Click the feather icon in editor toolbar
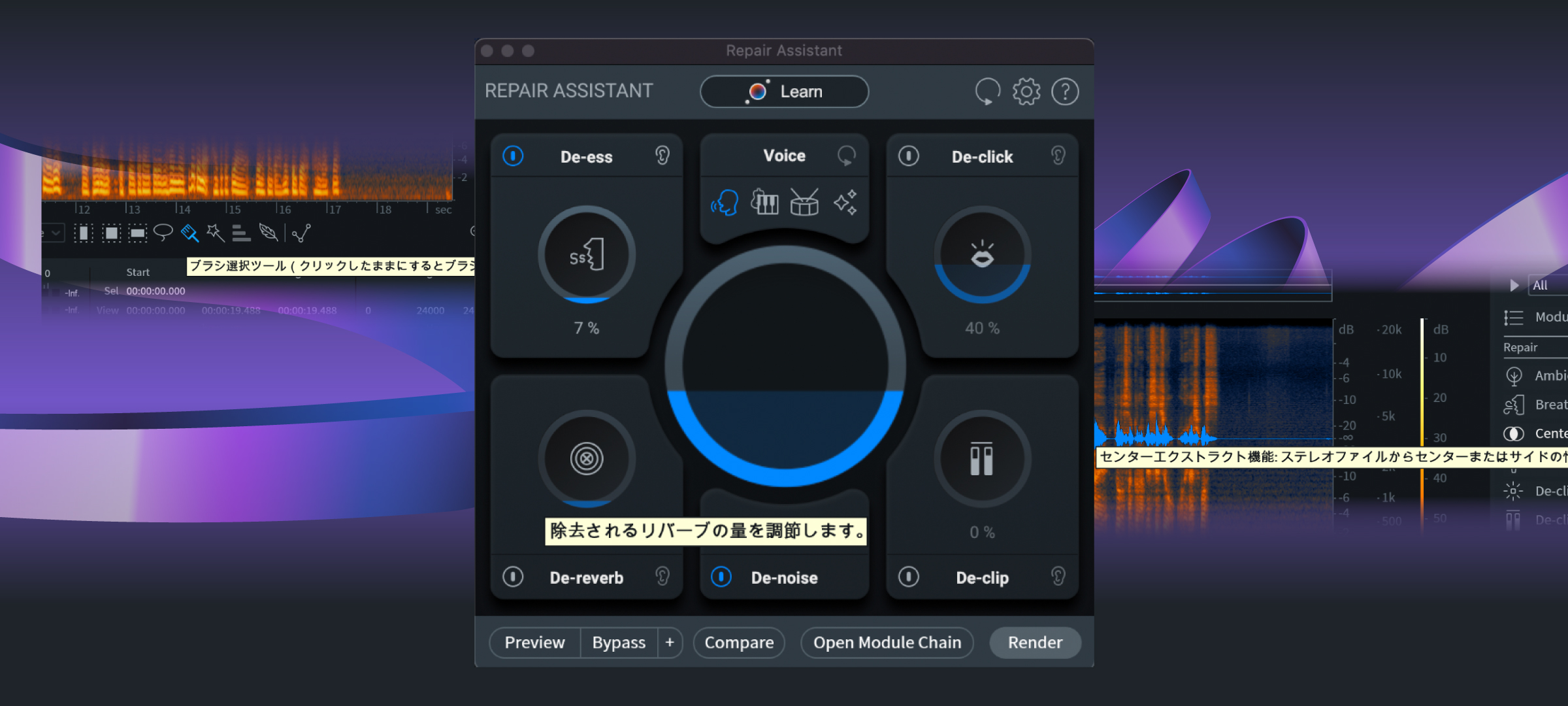 coord(268,233)
